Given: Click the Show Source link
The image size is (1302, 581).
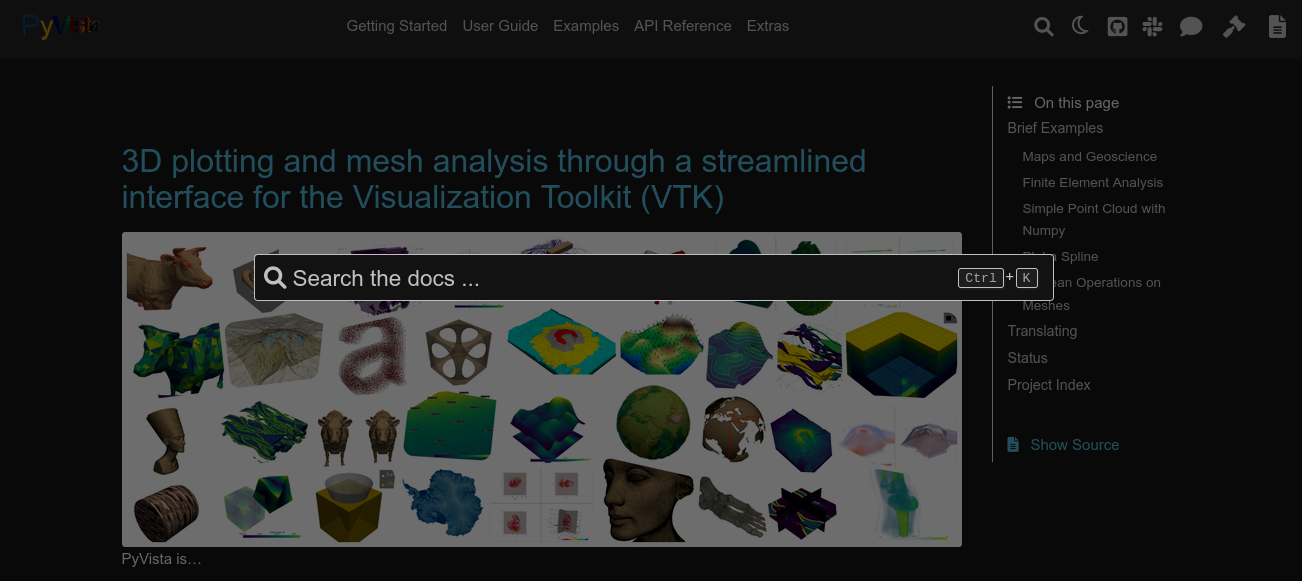Looking at the screenshot, I should click(1074, 444).
